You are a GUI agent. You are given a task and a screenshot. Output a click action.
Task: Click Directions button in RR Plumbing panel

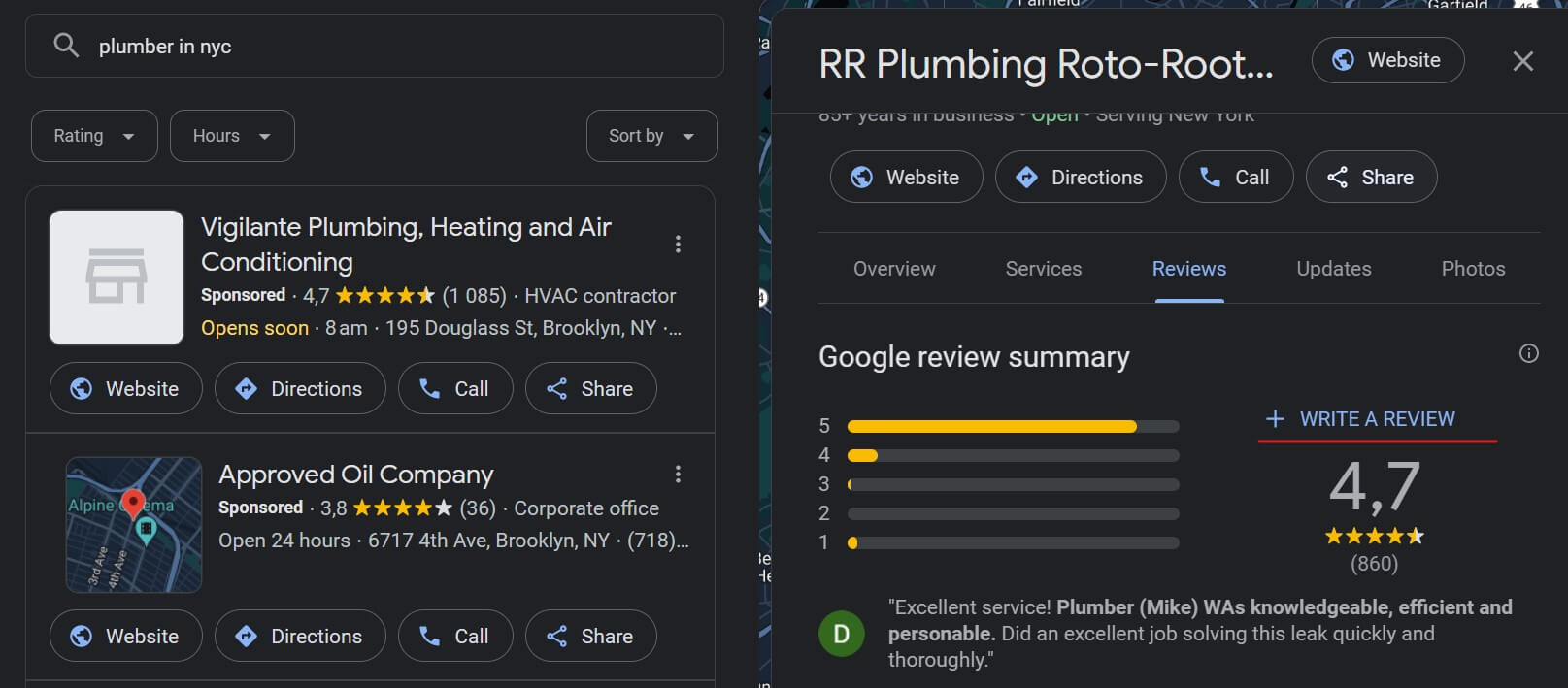coord(1081,177)
